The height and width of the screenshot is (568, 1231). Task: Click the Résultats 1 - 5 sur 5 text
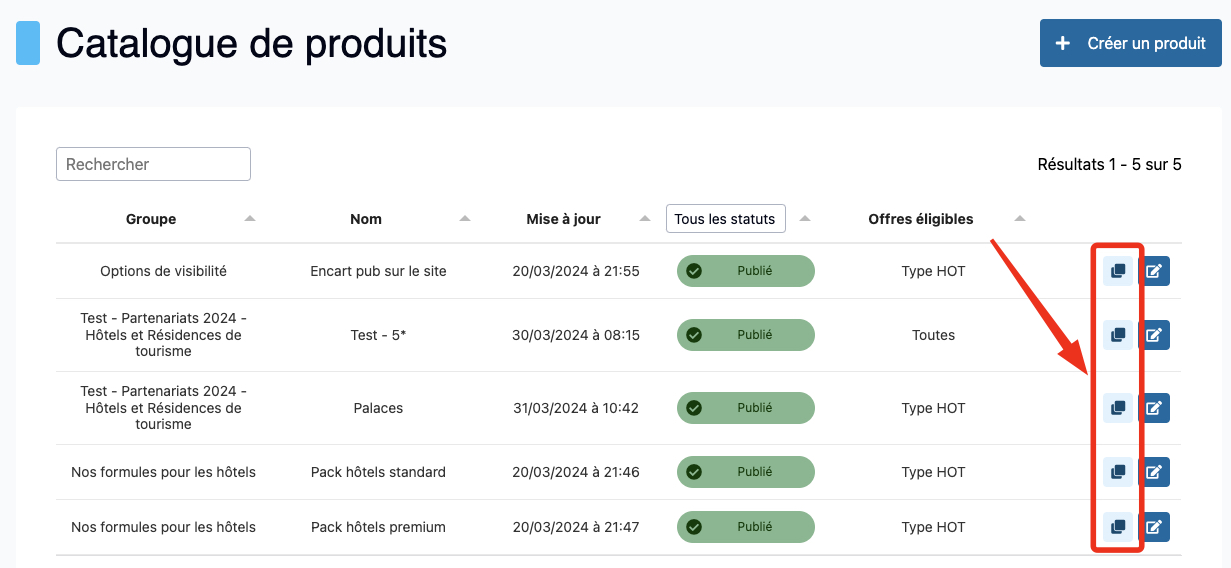coord(1110,164)
